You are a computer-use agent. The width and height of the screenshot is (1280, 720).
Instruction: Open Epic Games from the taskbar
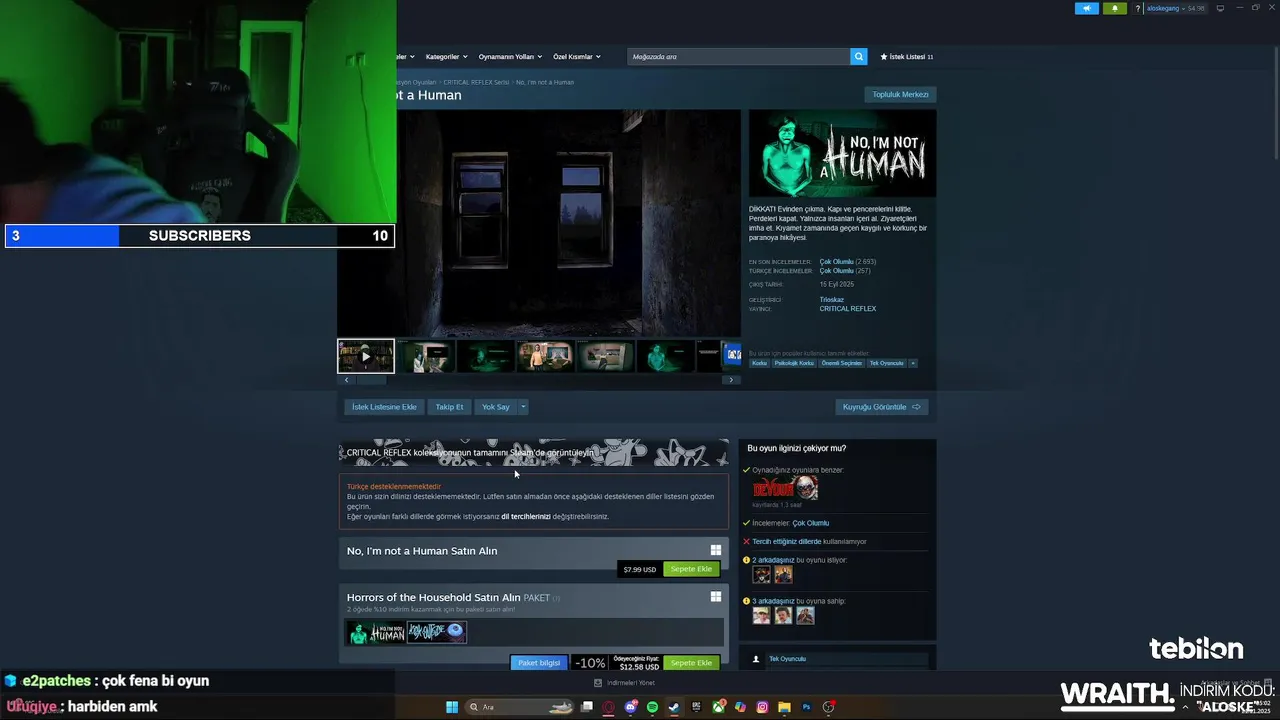(696, 707)
